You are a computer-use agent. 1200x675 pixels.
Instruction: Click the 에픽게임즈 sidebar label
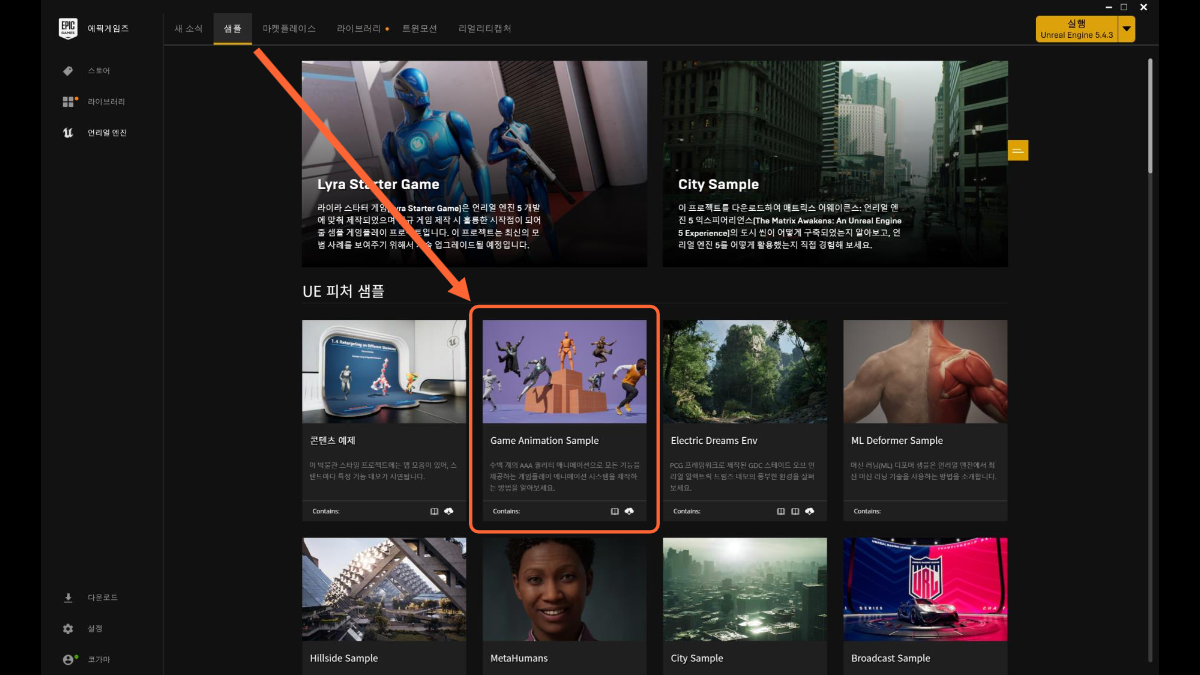[108, 29]
